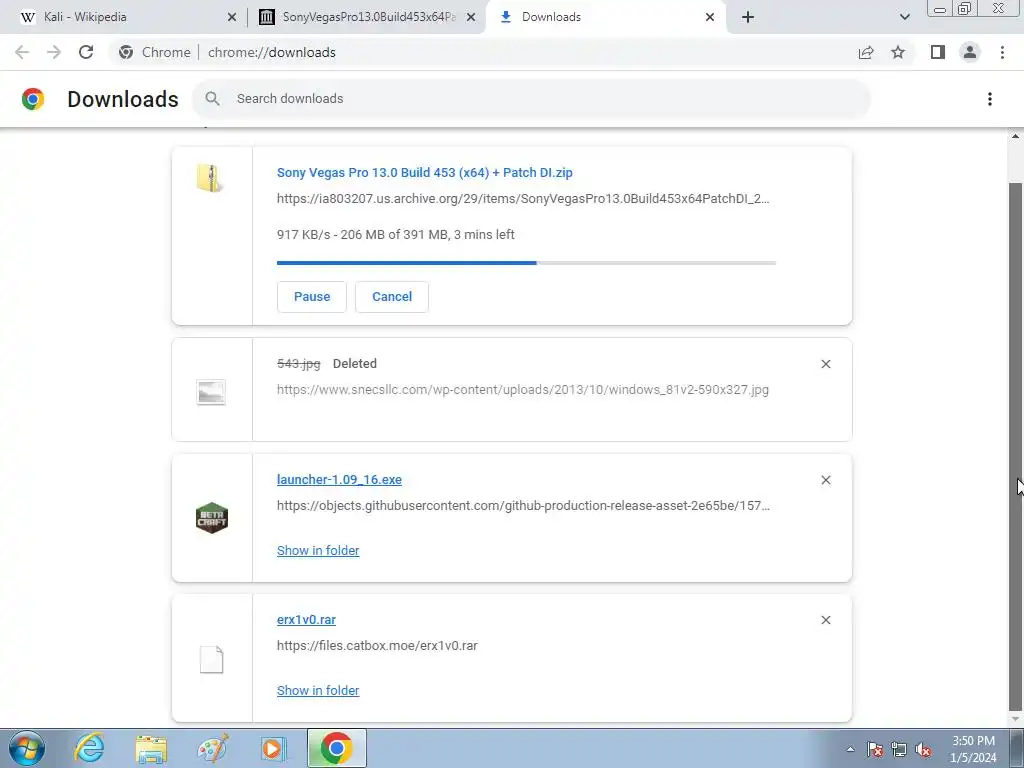The height and width of the screenshot is (768, 1024).
Task: Click the profile avatar icon
Action: (970, 52)
